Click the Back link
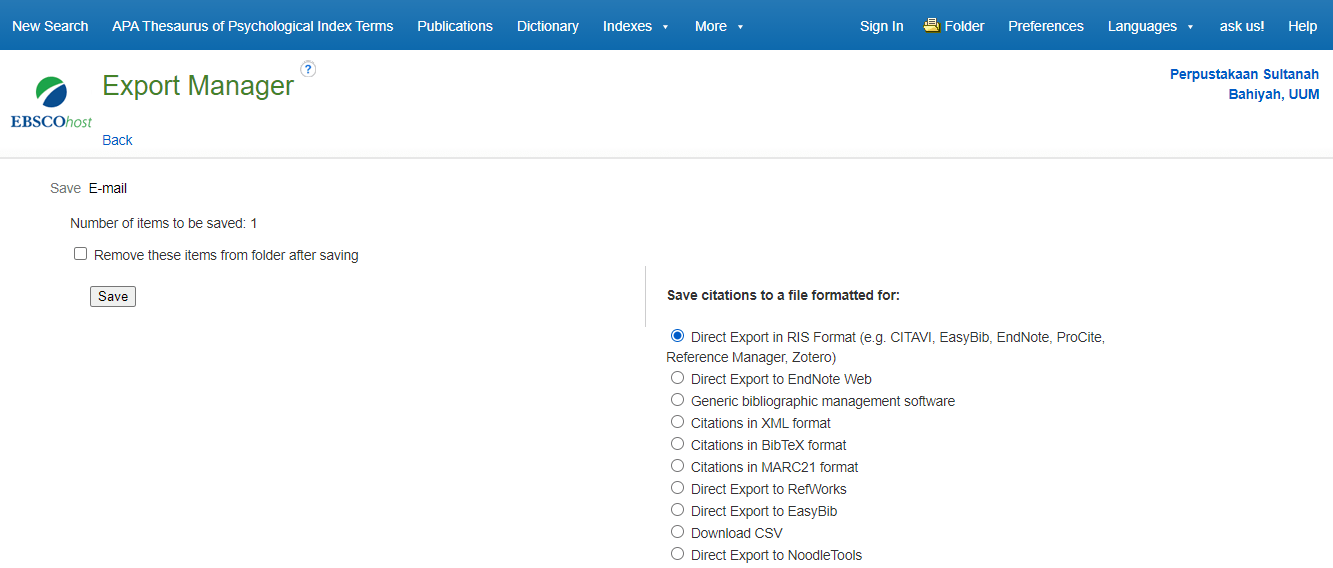 coord(117,140)
